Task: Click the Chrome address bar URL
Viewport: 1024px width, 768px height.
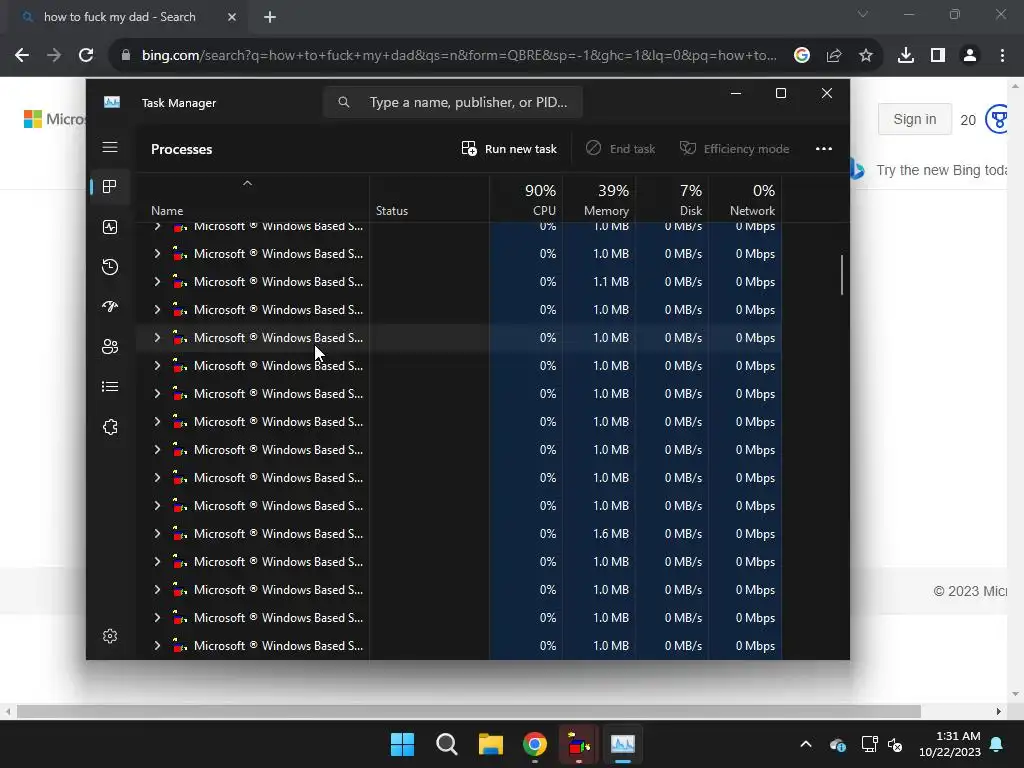Action: (459, 56)
